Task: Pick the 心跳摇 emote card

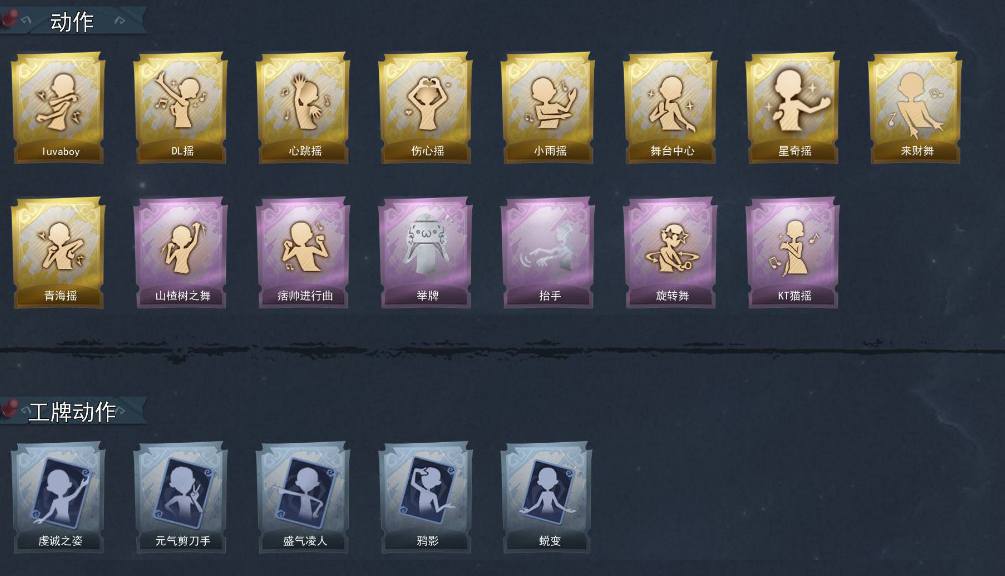Action: pyautogui.click(x=303, y=108)
